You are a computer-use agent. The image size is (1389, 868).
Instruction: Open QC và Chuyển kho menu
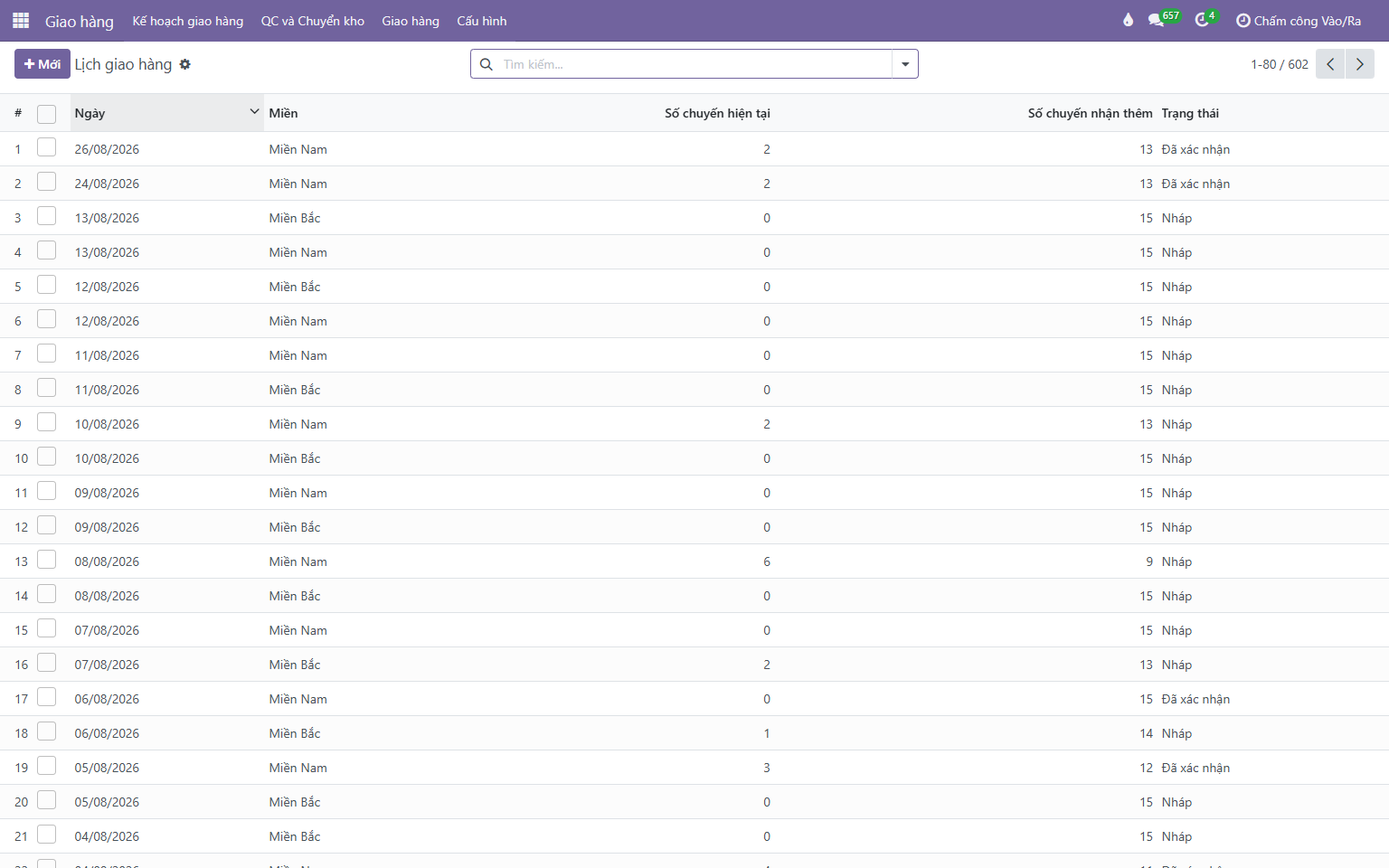pyautogui.click(x=313, y=21)
